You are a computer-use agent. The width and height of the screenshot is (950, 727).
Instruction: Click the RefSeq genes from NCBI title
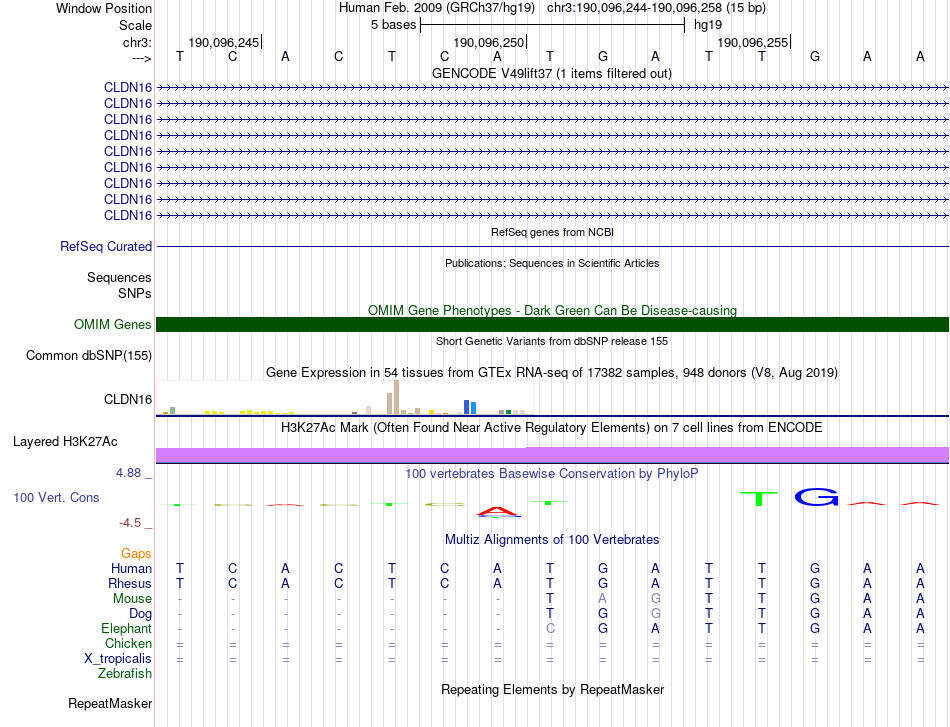tap(552, 232)
